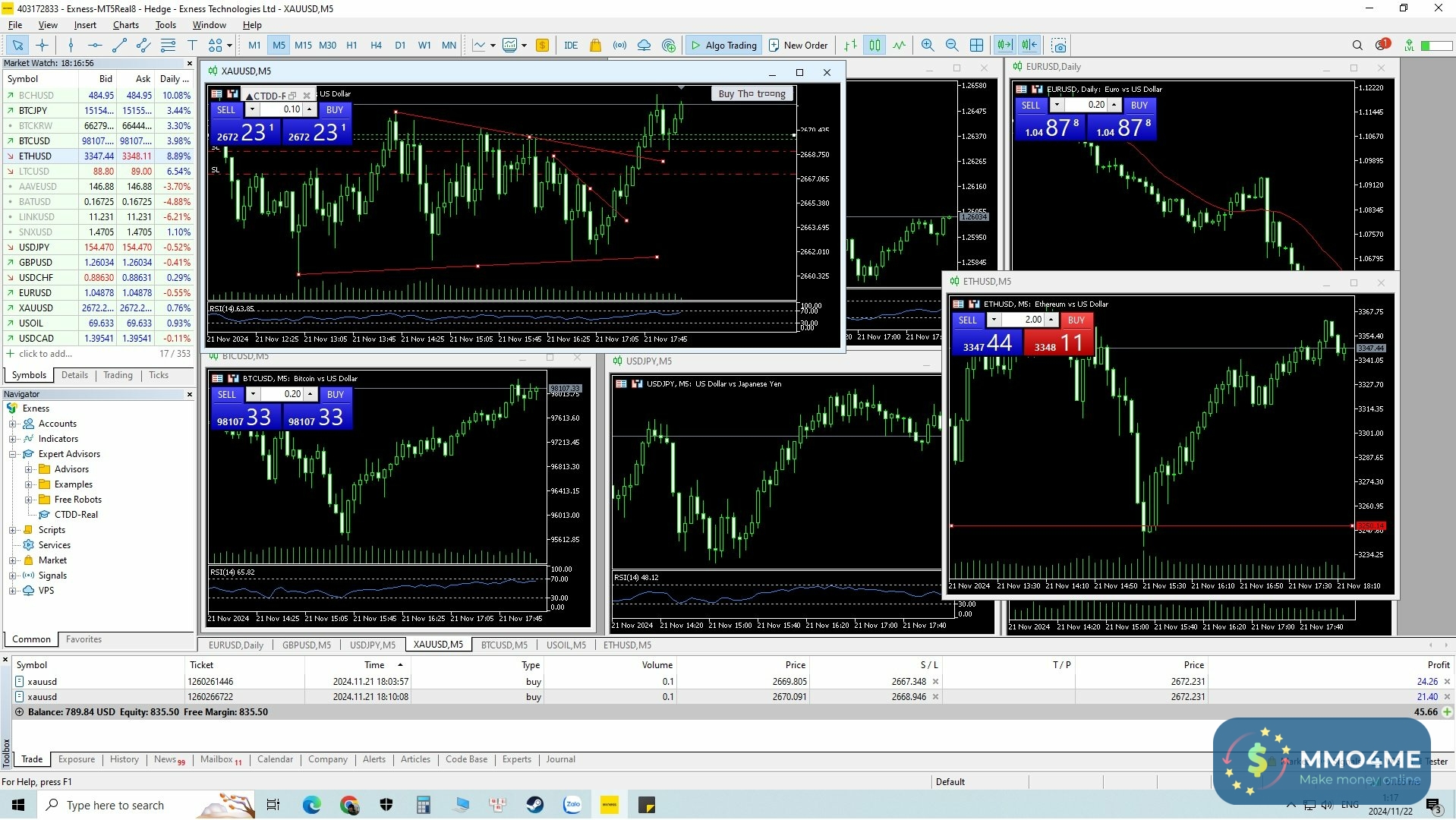Select the trendline drawing tool
Image resolution: width=1456 pixels, height=820 pixels.
tap(119, 46)
